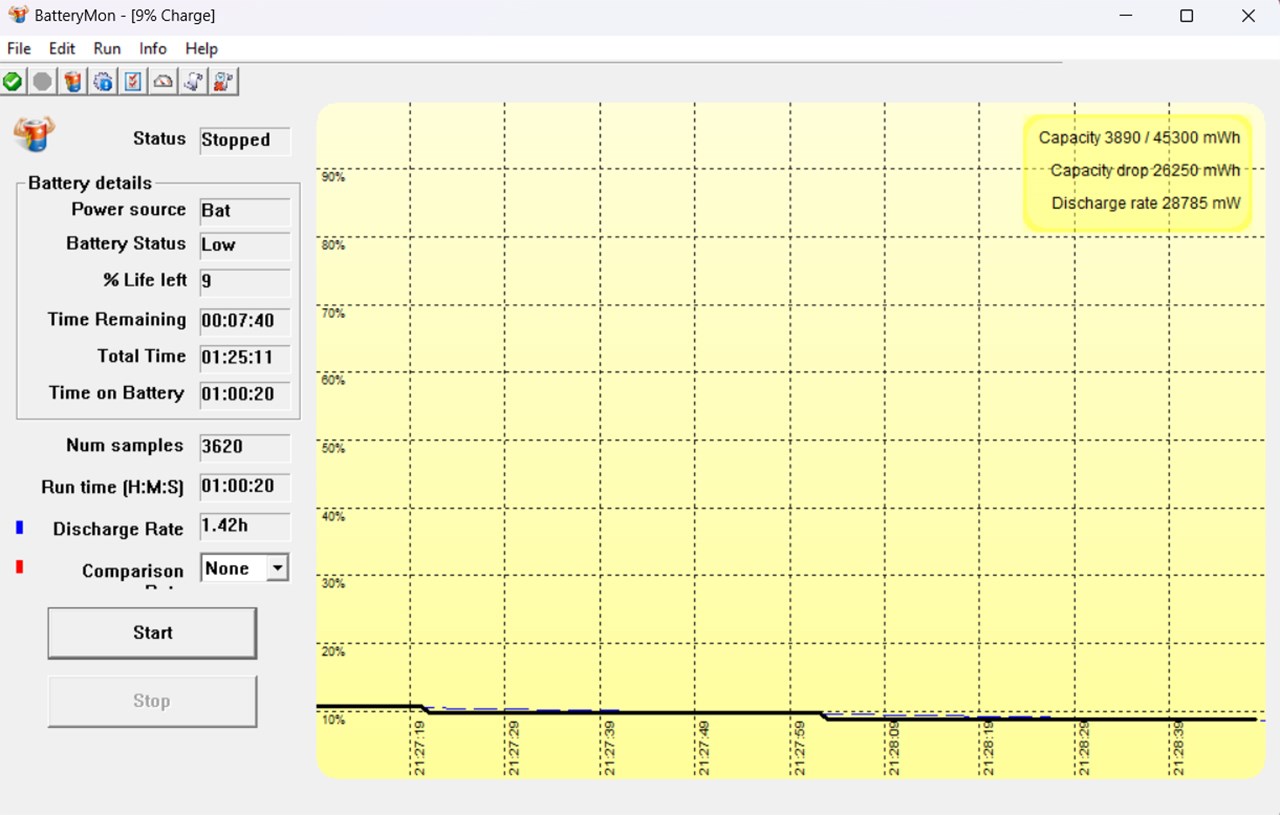Click the 'Battery details' group label
Viewport: 1280px width, 815px height.
point(90,183)
